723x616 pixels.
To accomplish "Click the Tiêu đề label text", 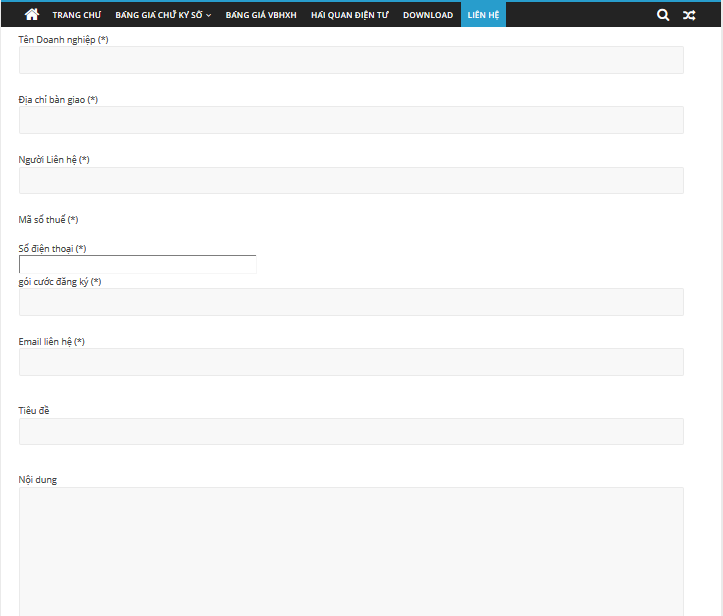I will click(x=35, y=410).
